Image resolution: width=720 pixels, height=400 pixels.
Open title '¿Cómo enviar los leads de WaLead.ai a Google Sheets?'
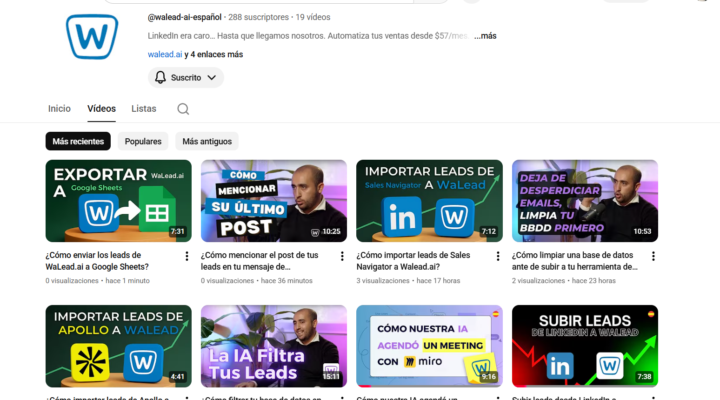(97, 261)
